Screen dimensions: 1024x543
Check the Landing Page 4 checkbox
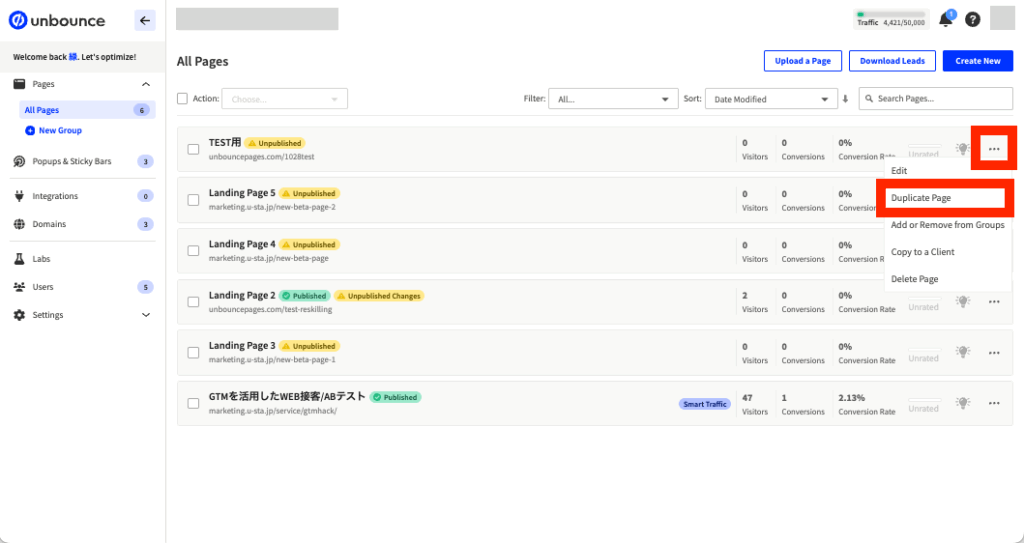click(193, 250)
